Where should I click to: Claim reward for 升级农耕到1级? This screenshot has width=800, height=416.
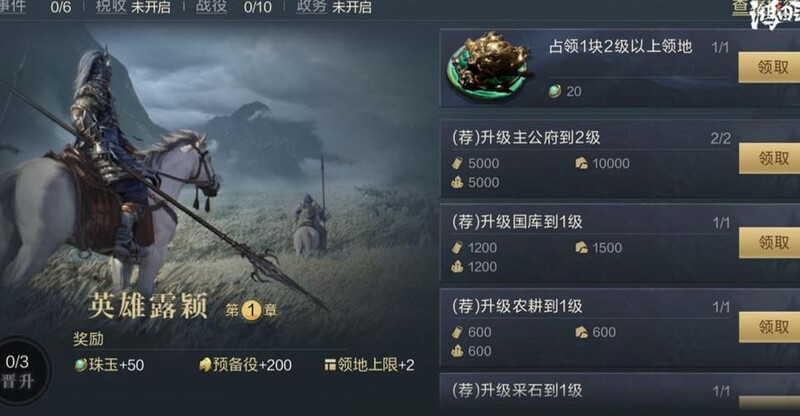(x=769, y=327)
